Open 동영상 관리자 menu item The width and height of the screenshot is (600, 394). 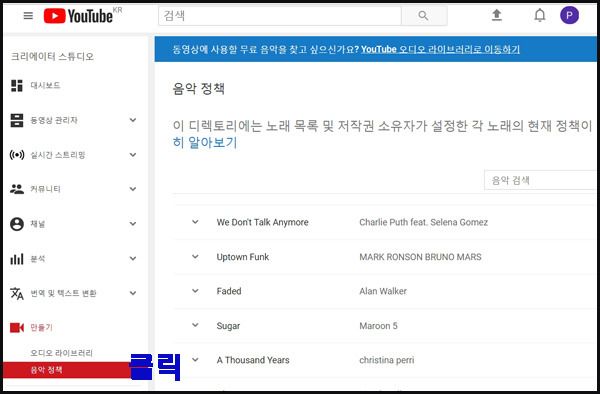tap(54, 120)
